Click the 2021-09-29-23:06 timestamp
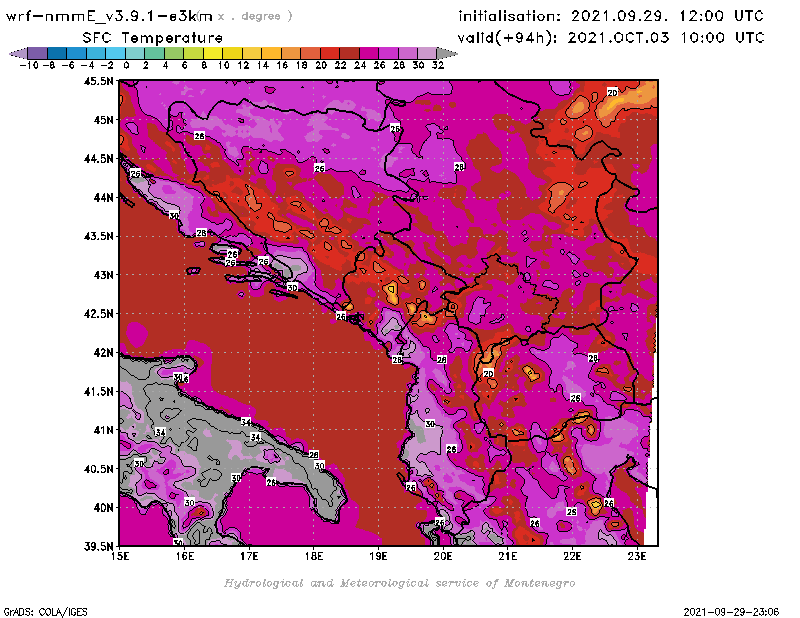The image size is (800, 618). point(731,612)
